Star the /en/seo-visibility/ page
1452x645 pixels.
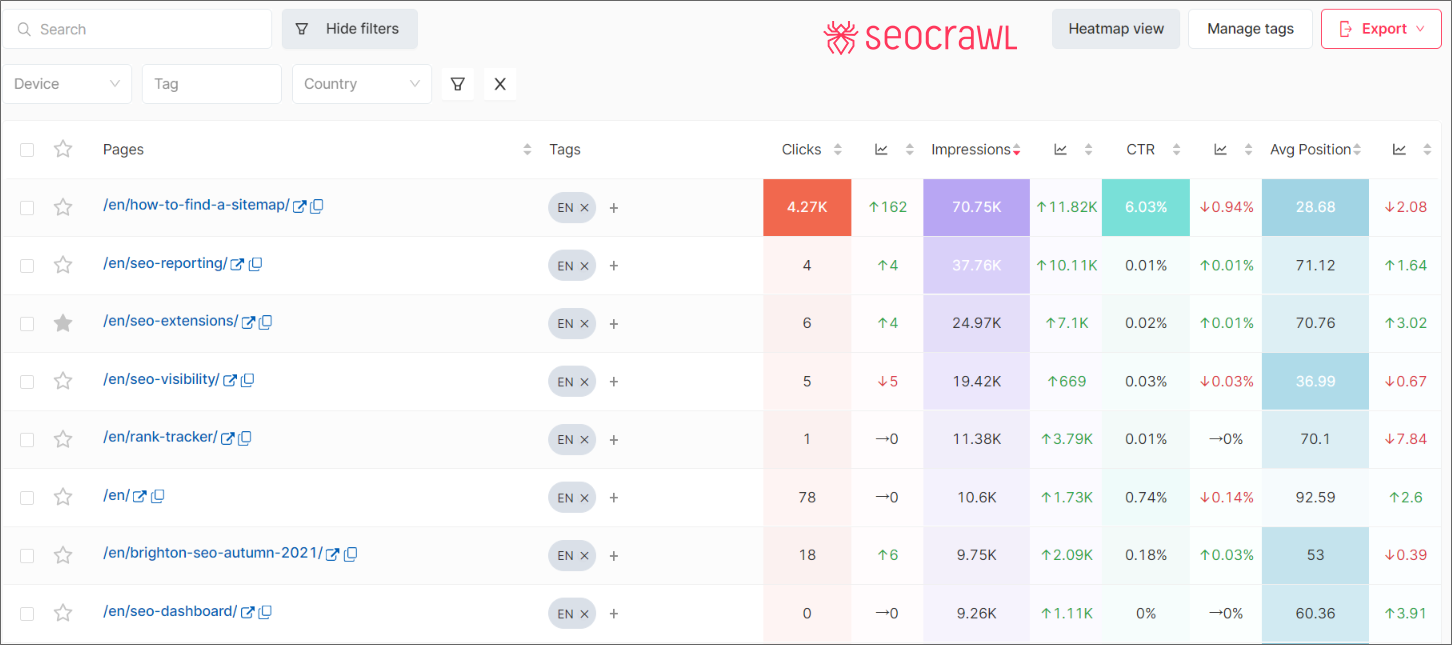(x=63, y=381)
